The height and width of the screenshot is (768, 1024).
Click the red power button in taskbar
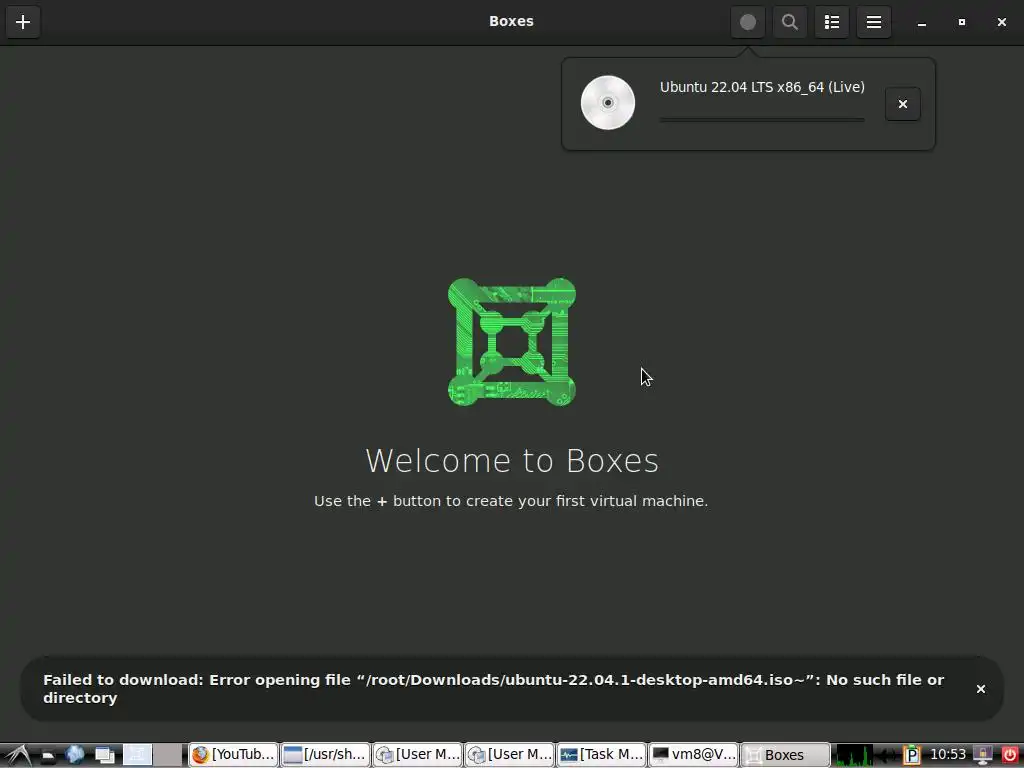pos(1009,756)
